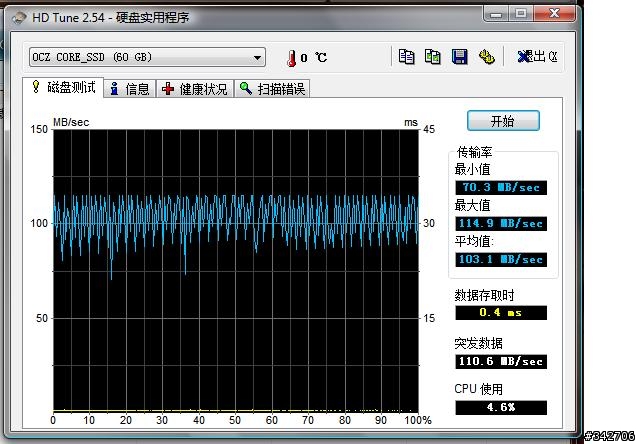
Task: Switch to the 健康状况 health tab
Action: 195,89
